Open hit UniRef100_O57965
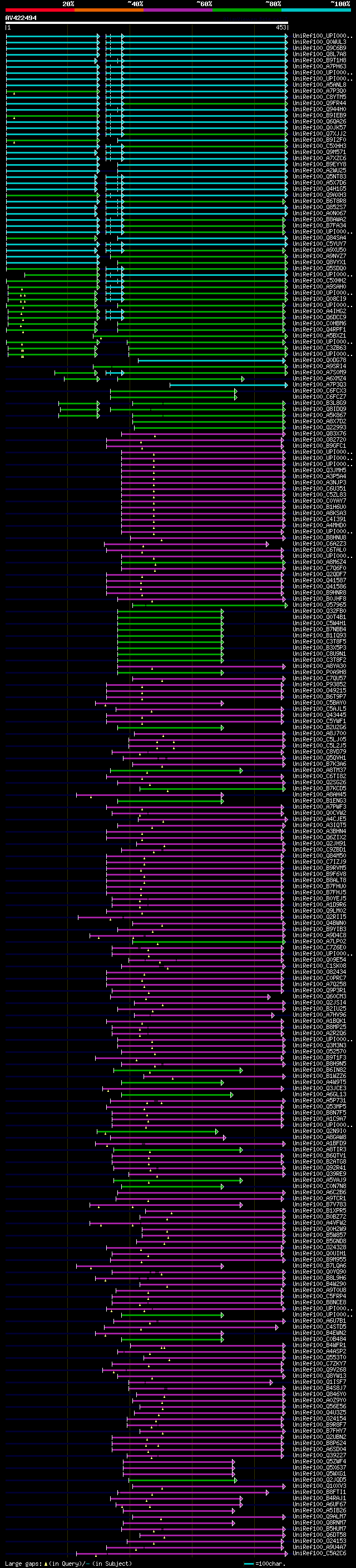 pos(319,605)
